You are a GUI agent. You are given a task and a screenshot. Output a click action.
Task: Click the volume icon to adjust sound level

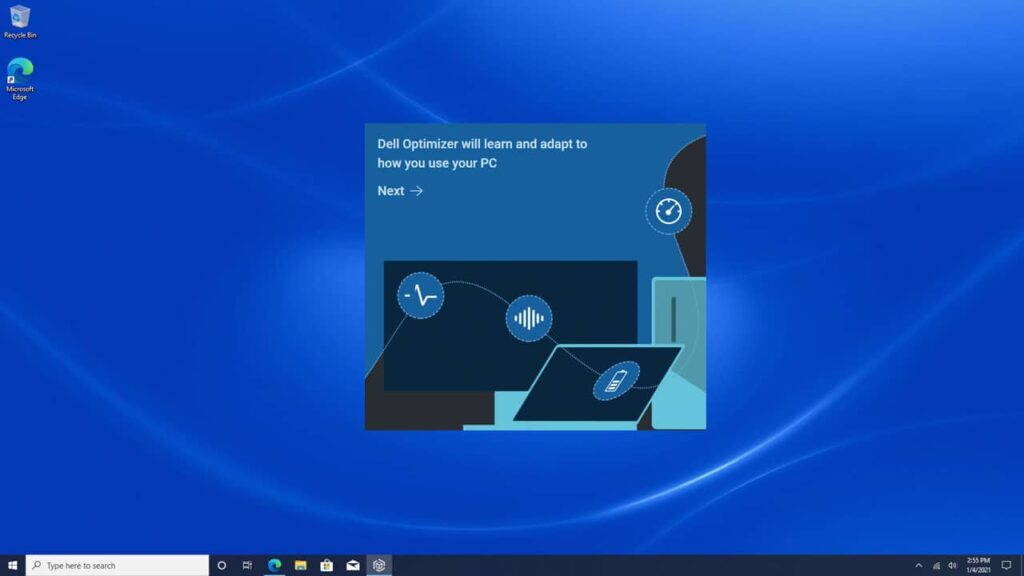coord(953,565)
